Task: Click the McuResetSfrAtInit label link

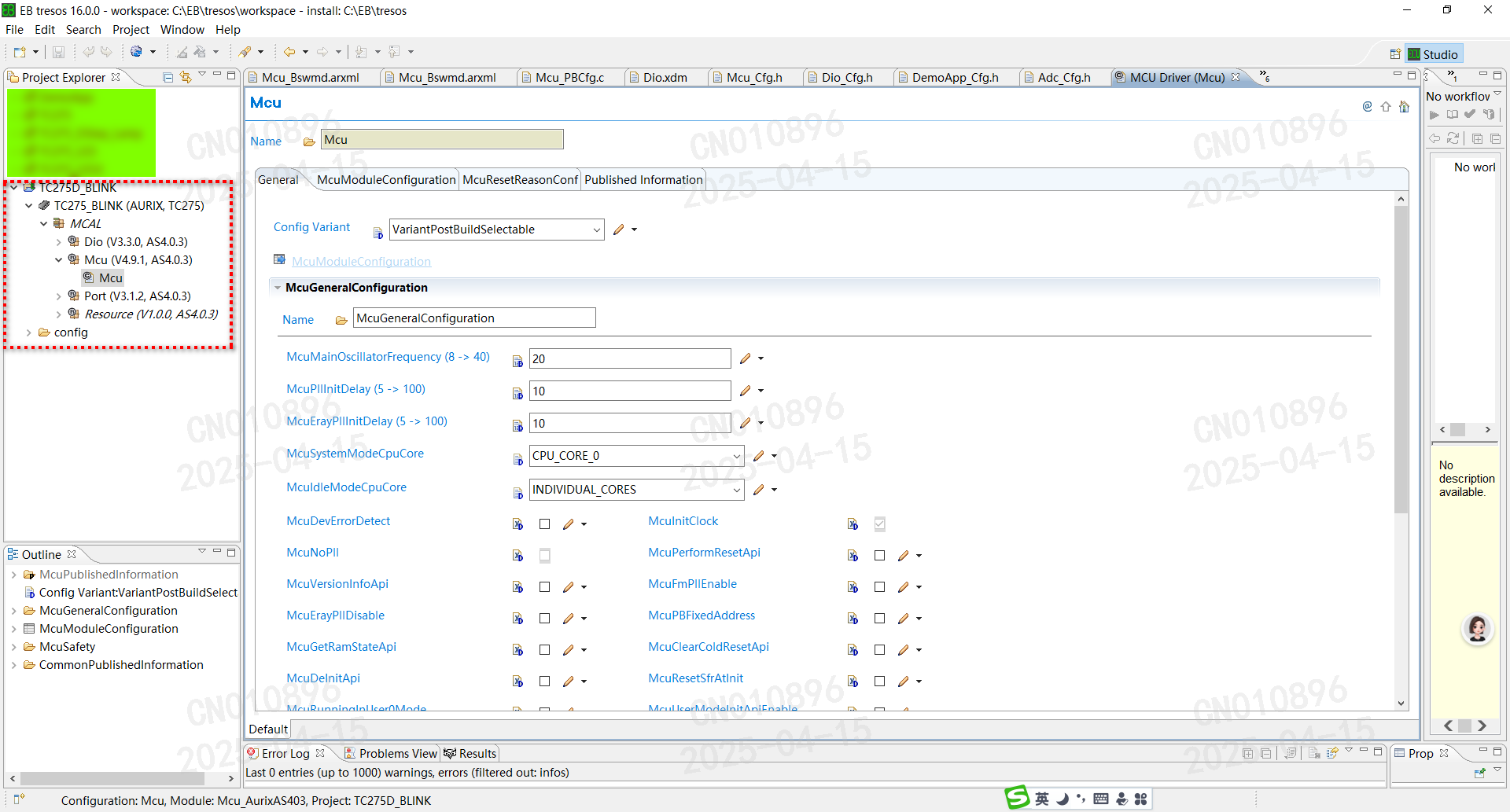Action: tap(695, 678)
